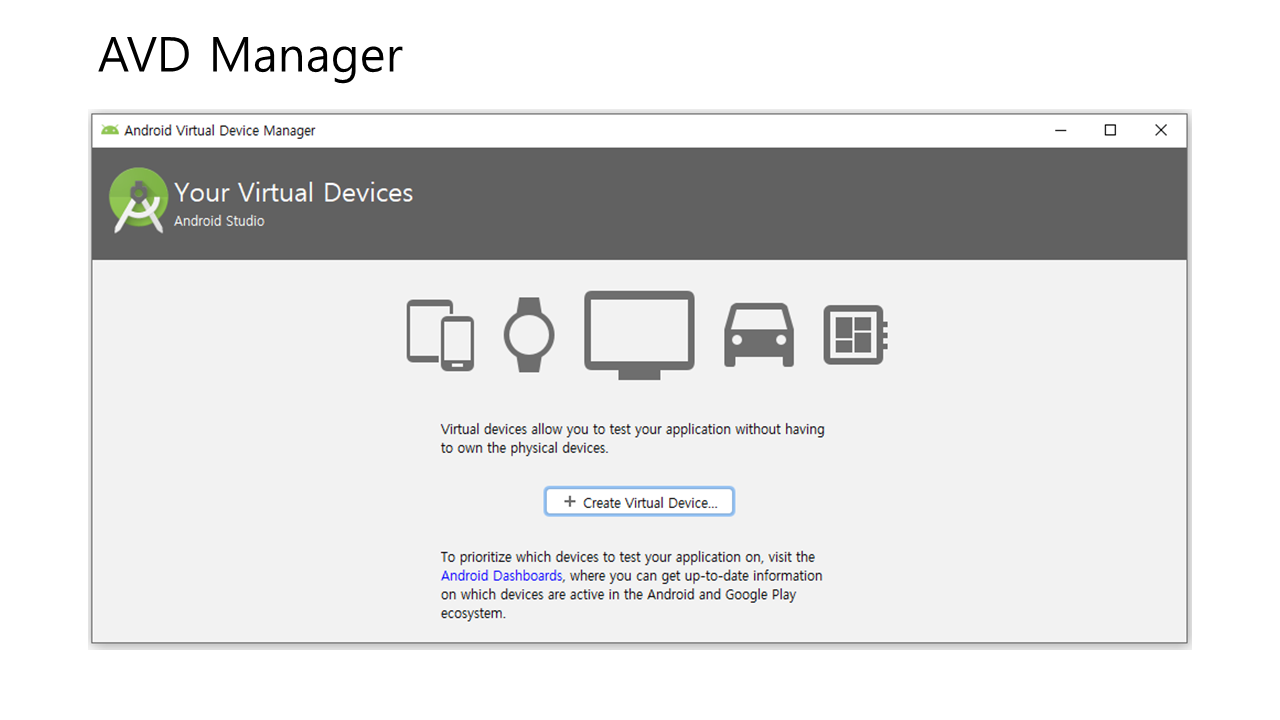Select the Wear OS watch icon
Image resolution: width=1280 pixels, height=720 pixels.
(x=528, y=335)
